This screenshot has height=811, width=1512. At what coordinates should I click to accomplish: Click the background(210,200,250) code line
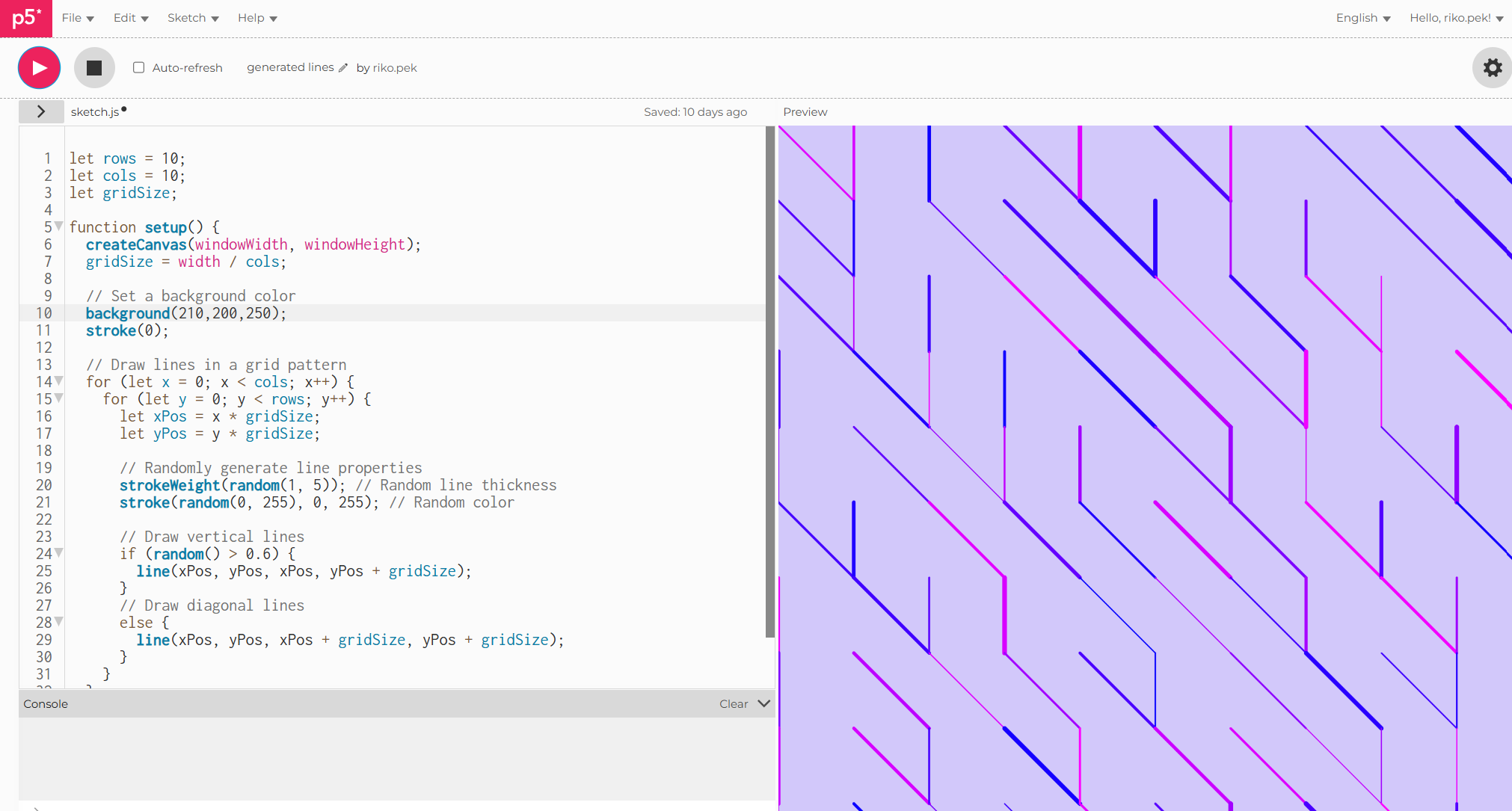pyautogui.click(x=186, y=313)
